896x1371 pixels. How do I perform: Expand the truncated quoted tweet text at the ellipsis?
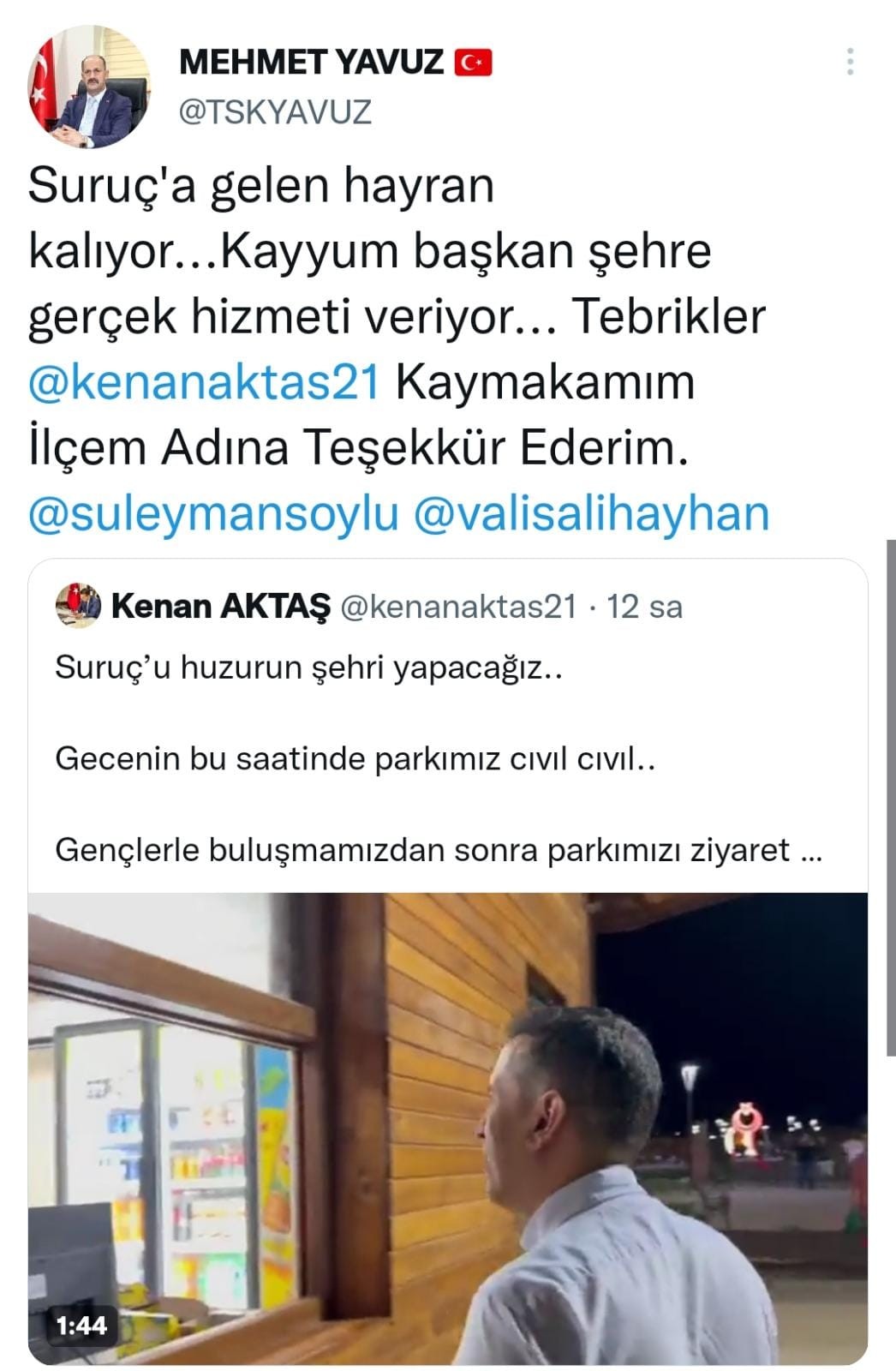pyautogui.click(x=810, y=852)
